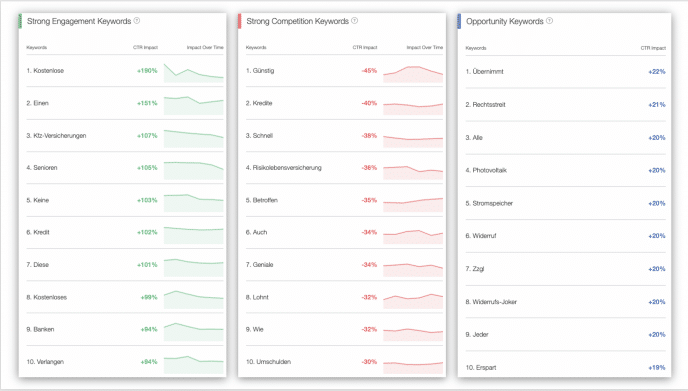Click the -40% CTR impact for Kredite
Screen dimensions: 688x391
(x=369, y=103)
